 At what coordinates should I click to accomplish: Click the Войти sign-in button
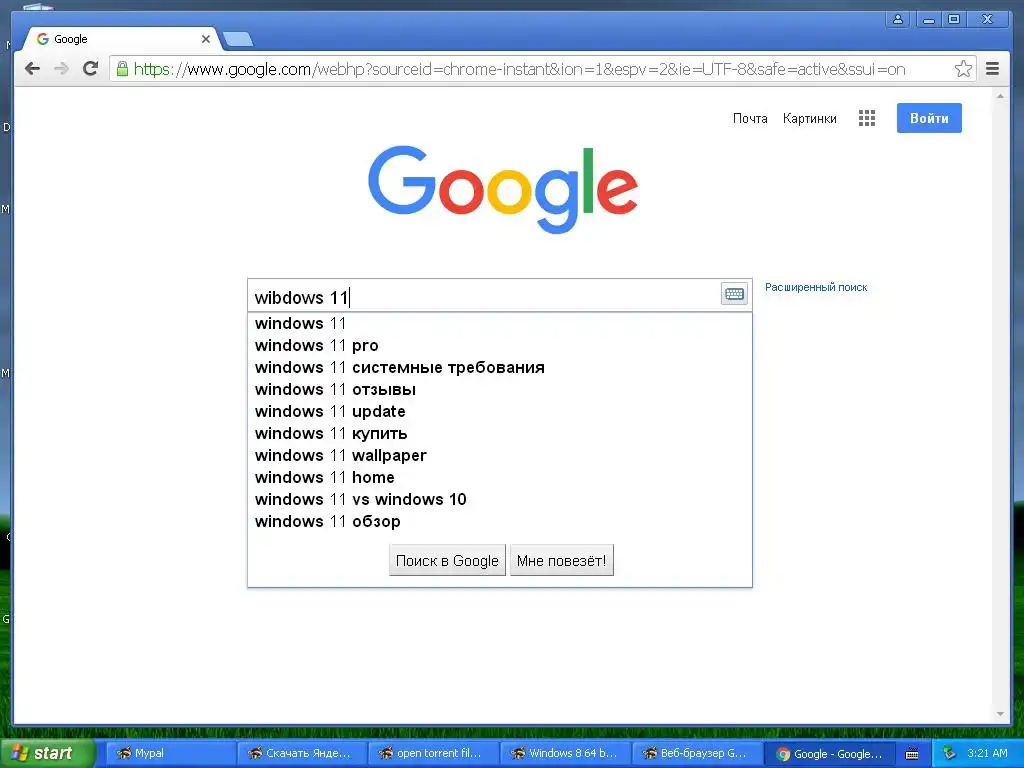tap(929, 118)
